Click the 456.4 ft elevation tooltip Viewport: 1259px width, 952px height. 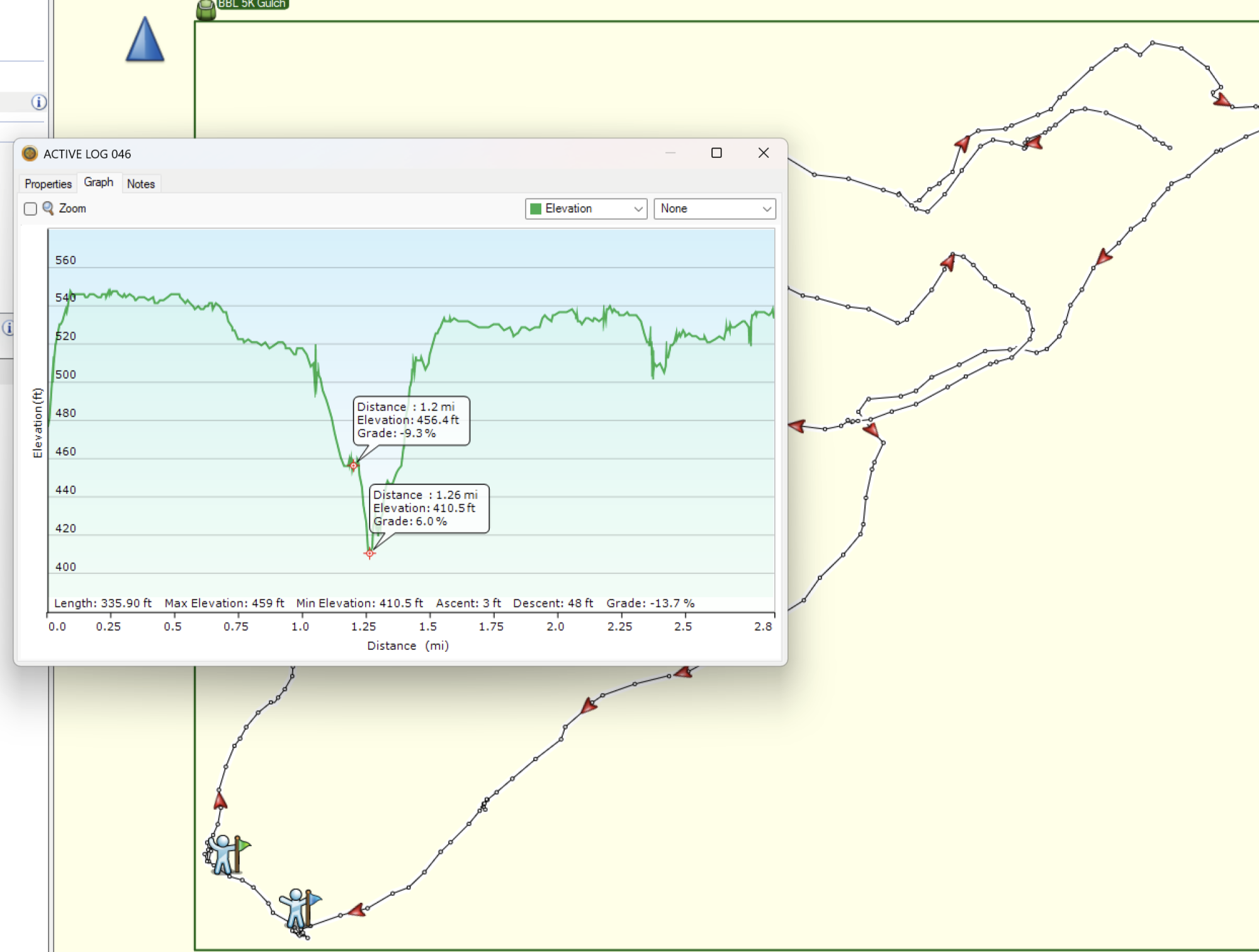coord(412,420)
